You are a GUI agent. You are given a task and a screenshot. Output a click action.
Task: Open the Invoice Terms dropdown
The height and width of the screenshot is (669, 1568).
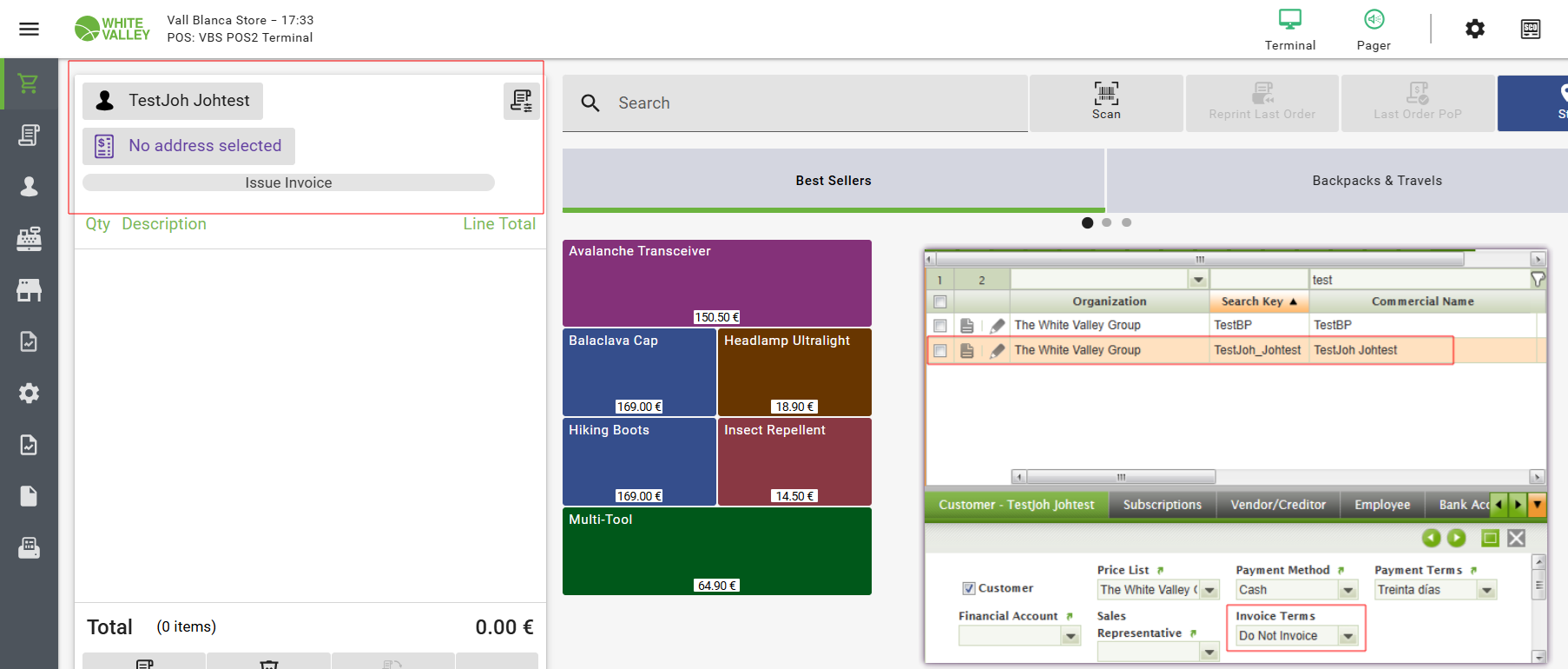pyautogui.click(x=1348, y=636)
